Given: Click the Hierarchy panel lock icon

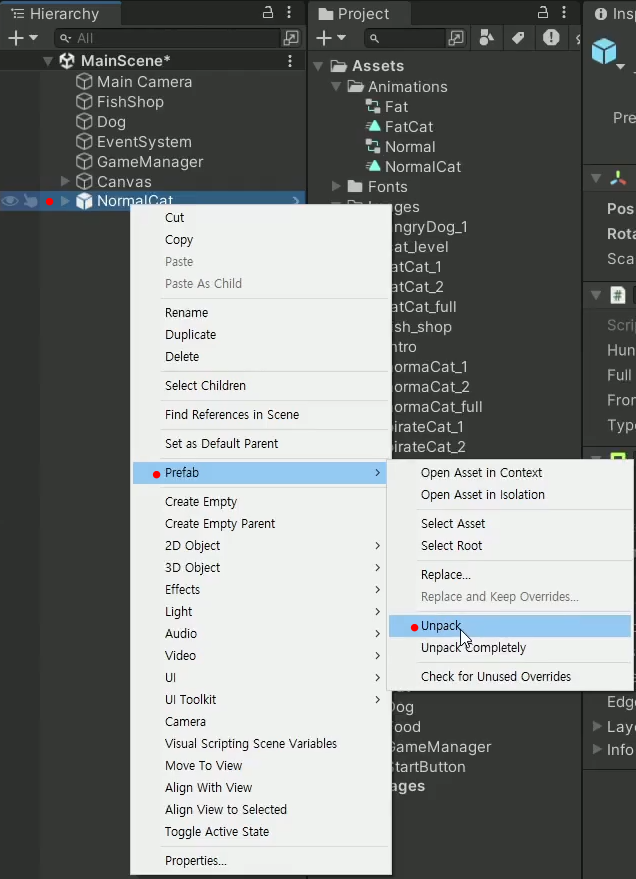Looking at the screenshot, I should point(268,12).
